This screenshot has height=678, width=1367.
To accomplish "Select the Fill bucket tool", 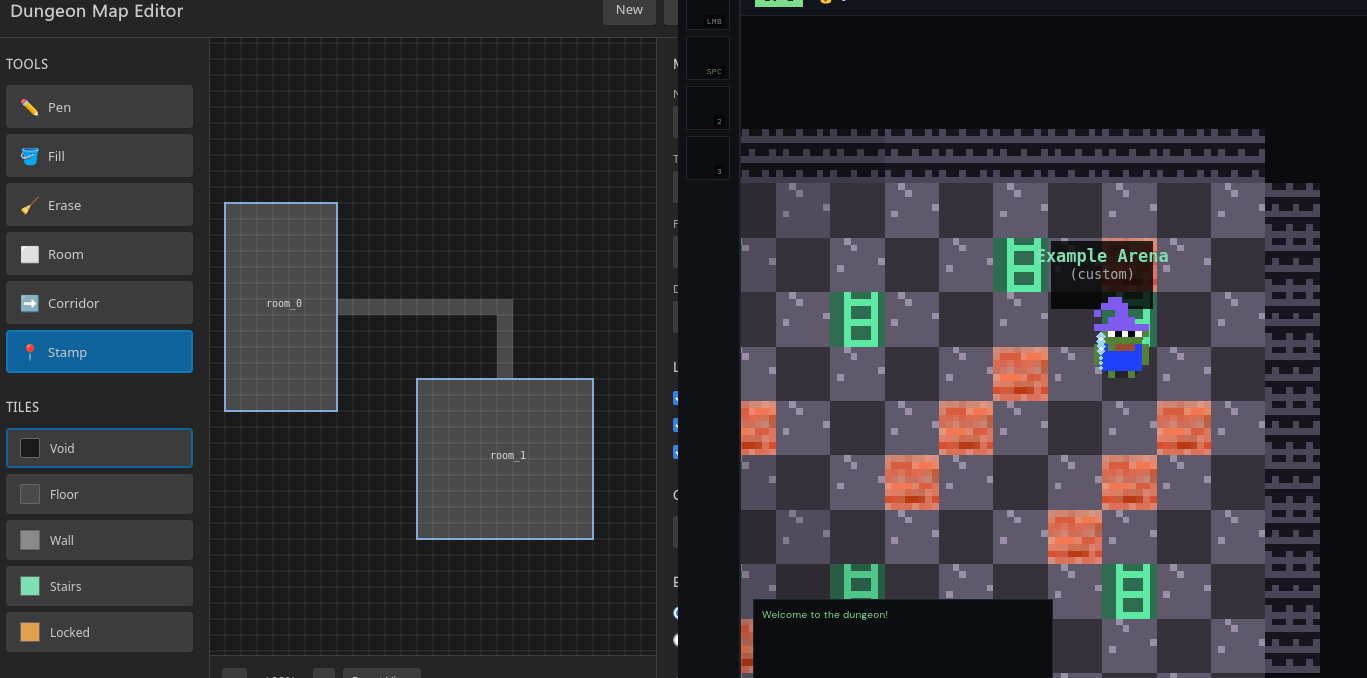I will (99, 156).
